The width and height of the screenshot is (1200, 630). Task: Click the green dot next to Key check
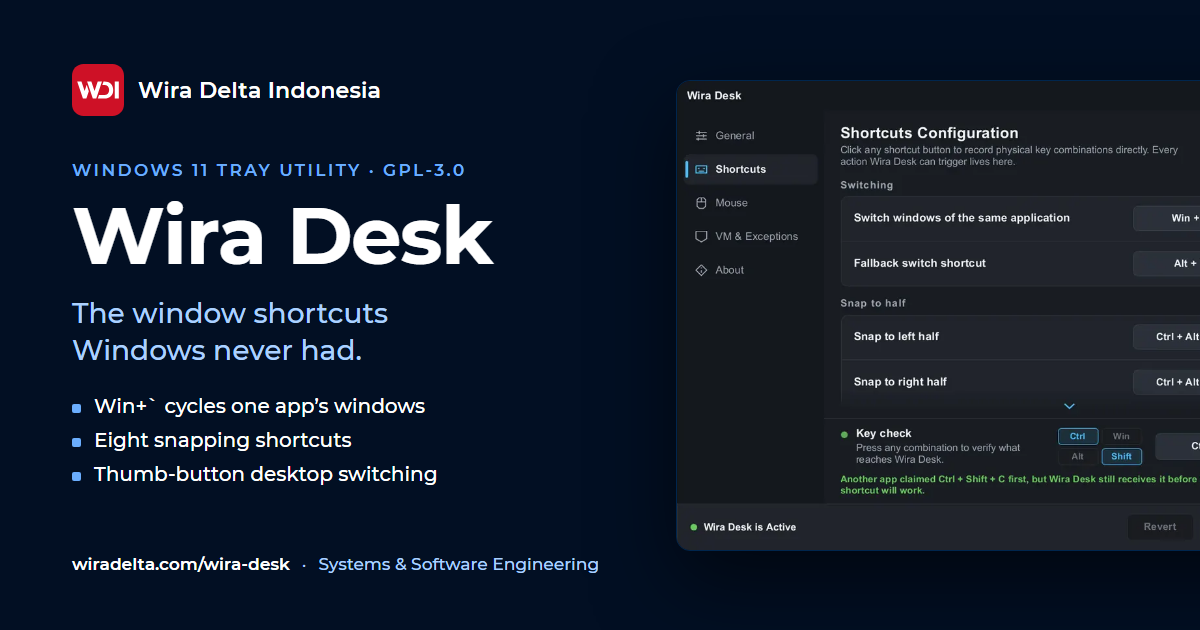(844, 435)
